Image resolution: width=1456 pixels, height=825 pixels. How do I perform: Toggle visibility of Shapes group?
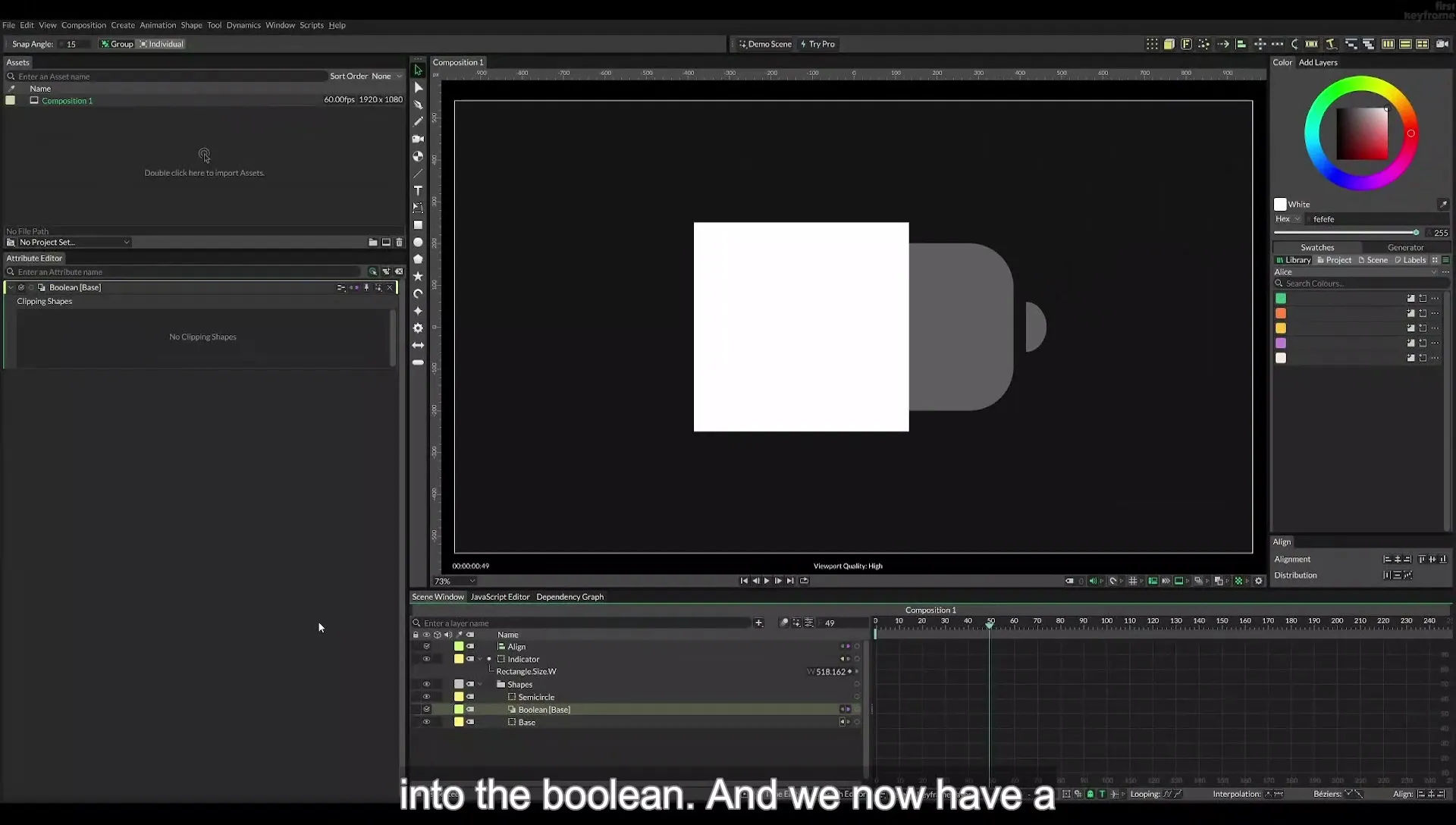[x=426, y=685]
